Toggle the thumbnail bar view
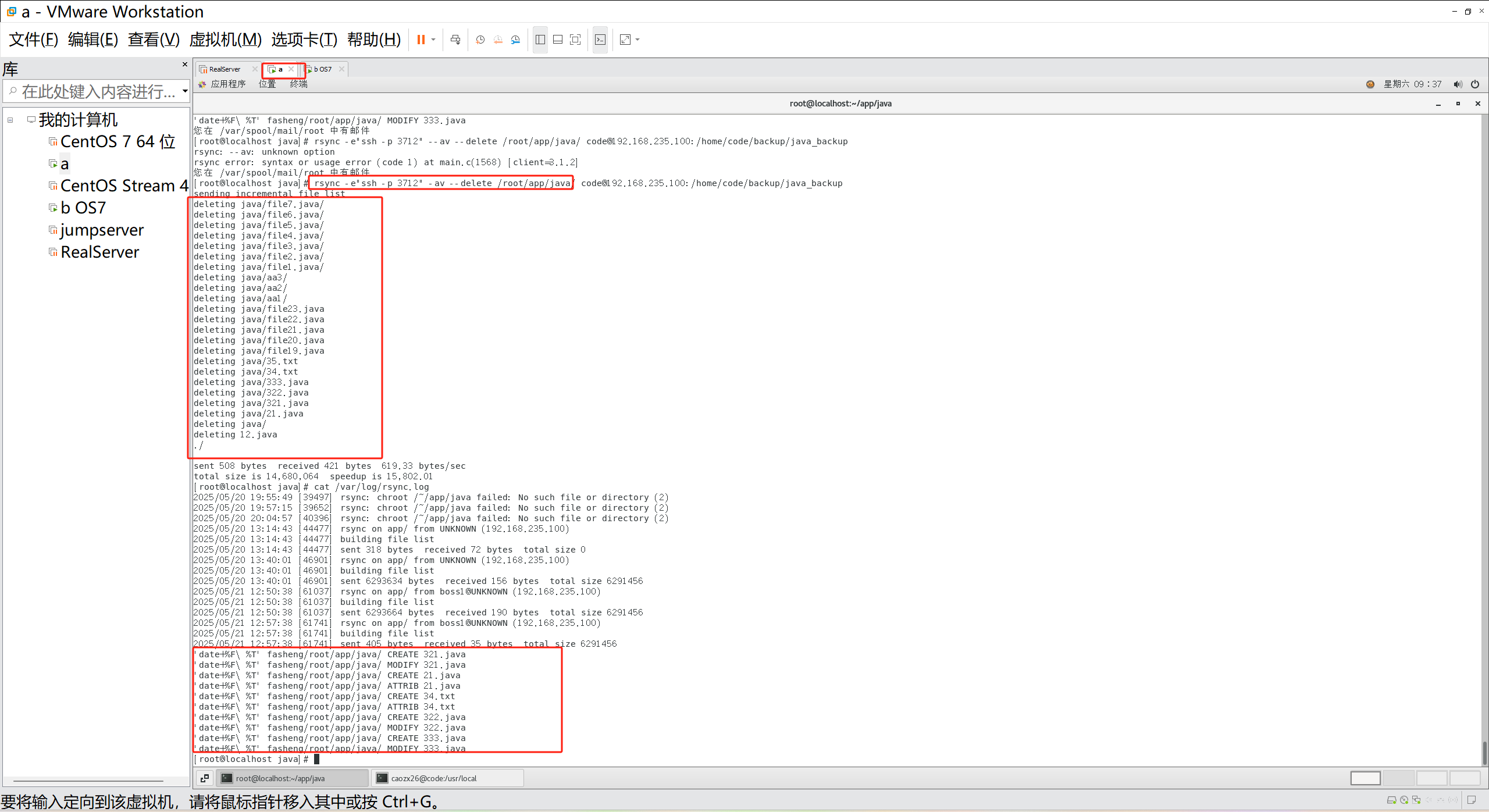The width and height of the screenshot is (1489, 812). tap(557, 40)
